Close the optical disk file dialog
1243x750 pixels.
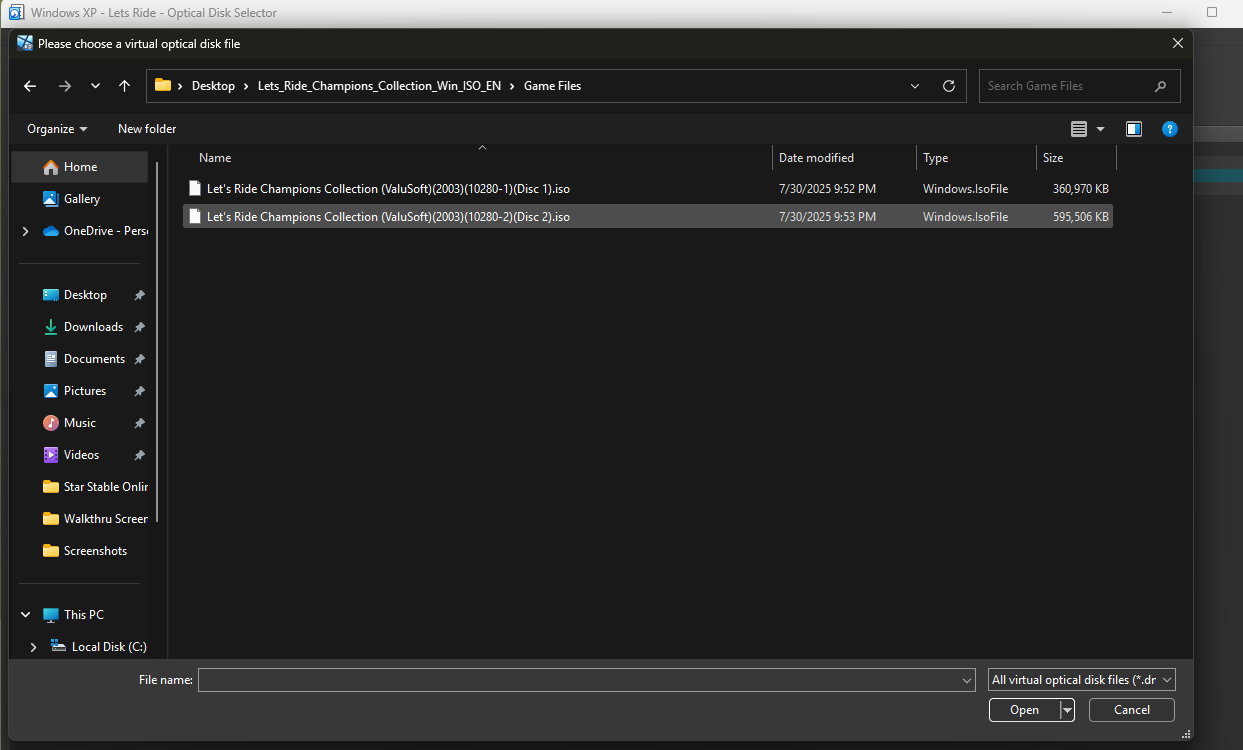click(x=1178, y=43)
